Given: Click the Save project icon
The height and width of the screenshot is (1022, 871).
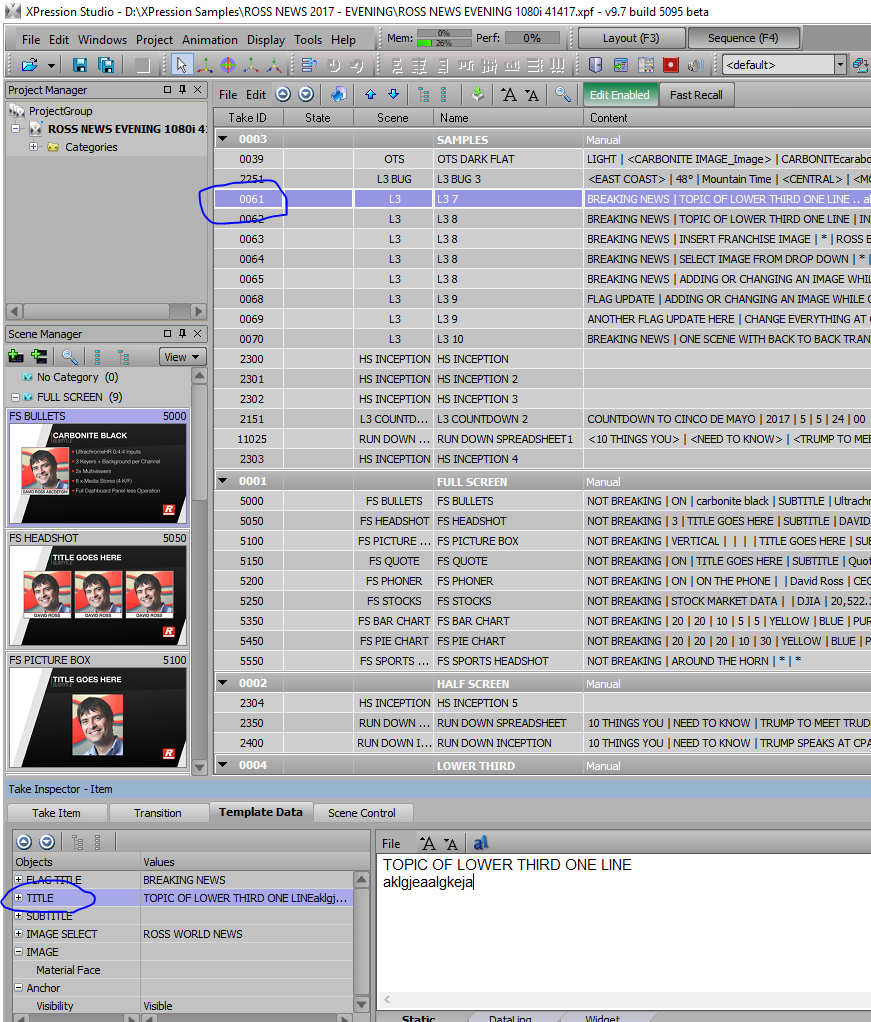Looking at the screenshot, I should [x=80, y=65].
